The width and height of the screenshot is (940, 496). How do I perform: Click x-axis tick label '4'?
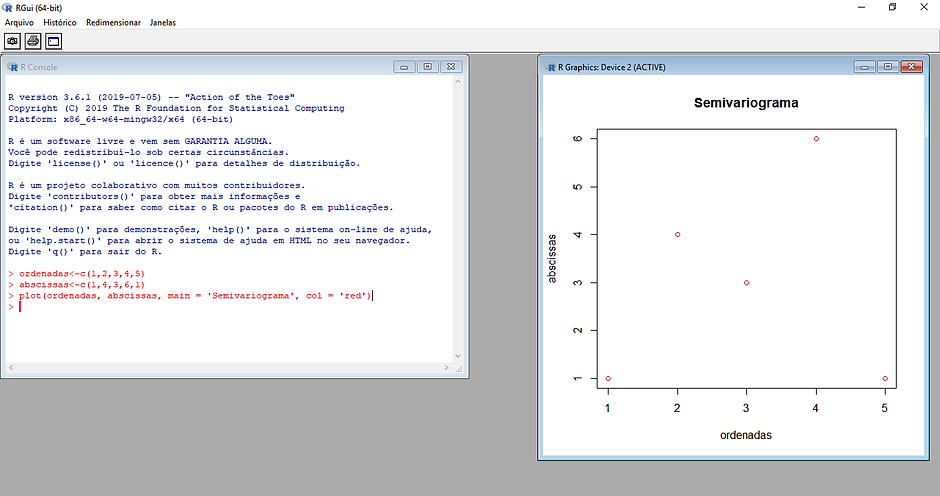tap(815, 408)
